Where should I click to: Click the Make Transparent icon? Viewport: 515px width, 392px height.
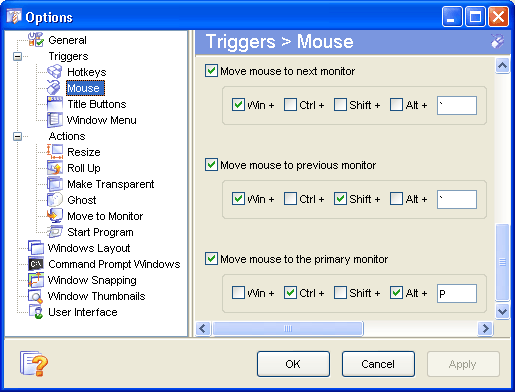coord(55,184)
